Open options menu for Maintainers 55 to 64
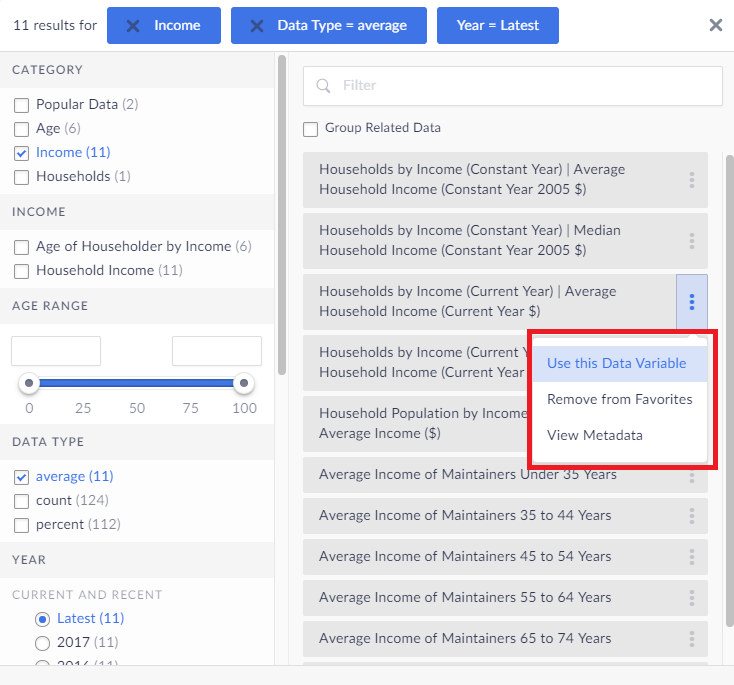This screenshot has height=685, width=734. [x=691, y=598]
